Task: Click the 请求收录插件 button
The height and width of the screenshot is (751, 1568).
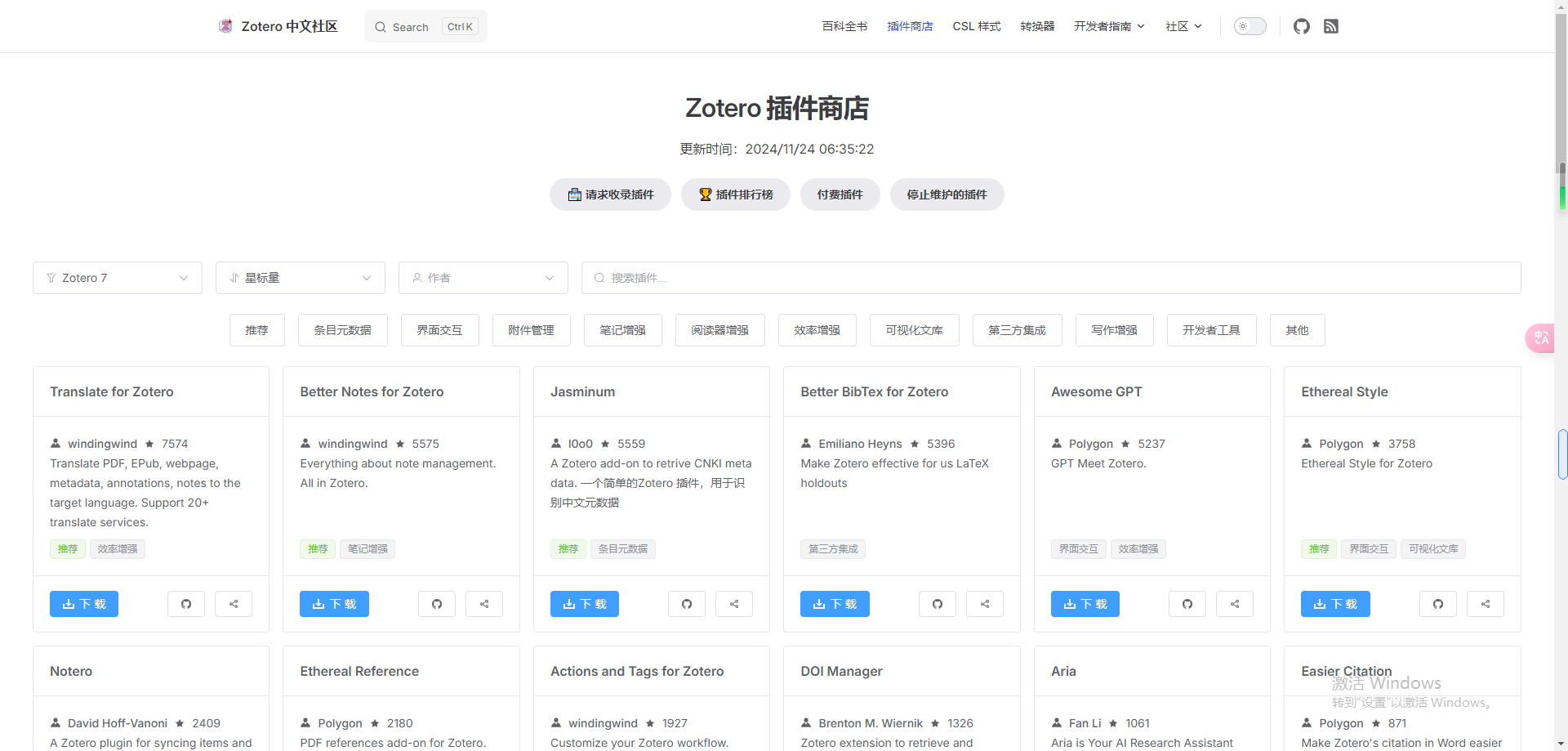Action: coord(610,194)
